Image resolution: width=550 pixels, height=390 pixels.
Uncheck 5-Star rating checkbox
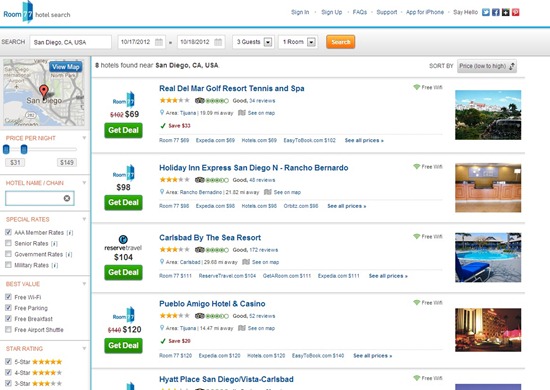click(8, 361)
